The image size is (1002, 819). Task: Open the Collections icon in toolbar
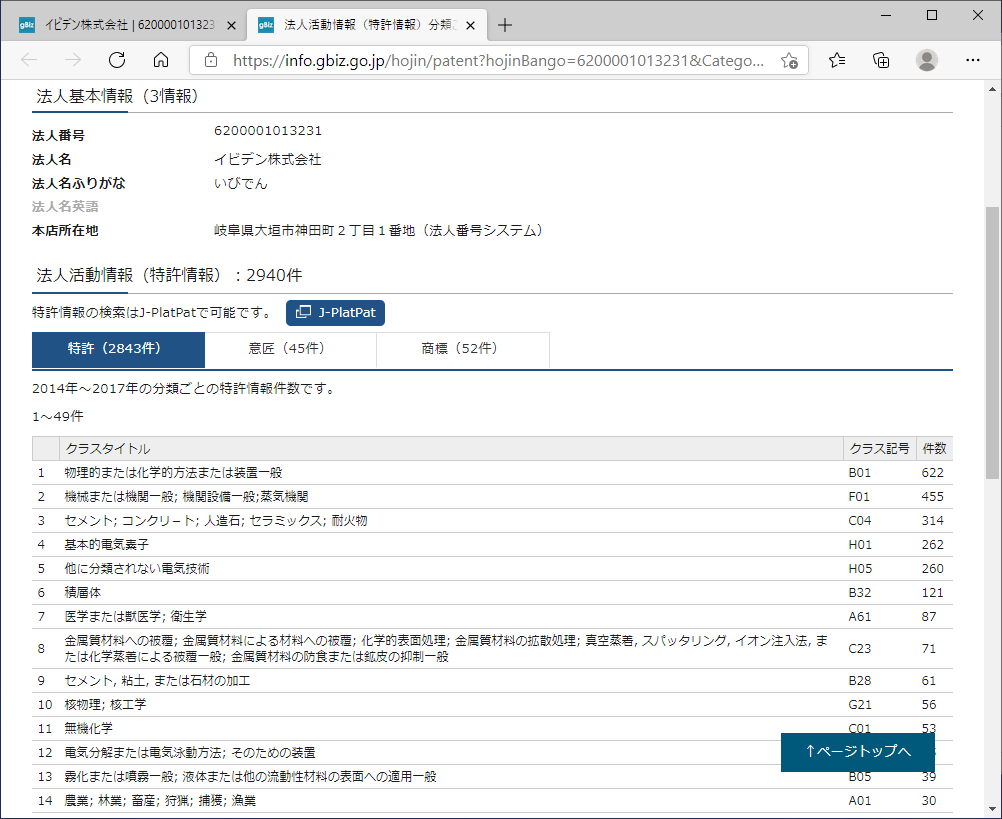(881, 60)
